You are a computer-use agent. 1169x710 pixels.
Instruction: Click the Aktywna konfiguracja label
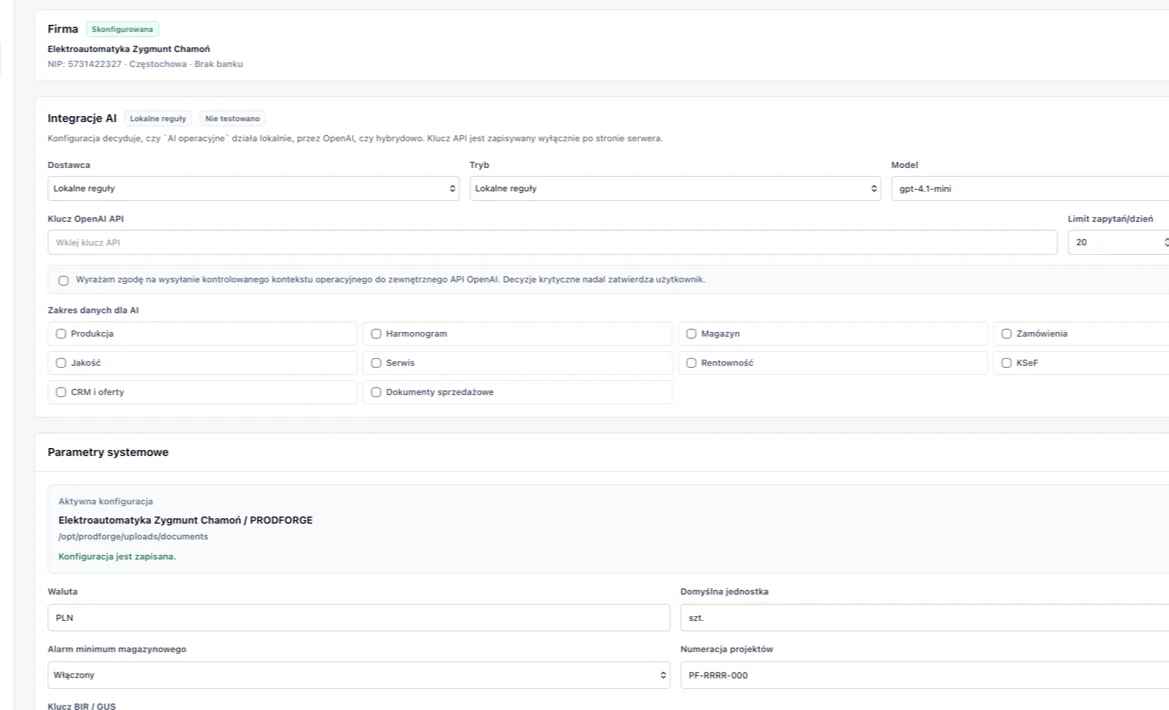106,501
